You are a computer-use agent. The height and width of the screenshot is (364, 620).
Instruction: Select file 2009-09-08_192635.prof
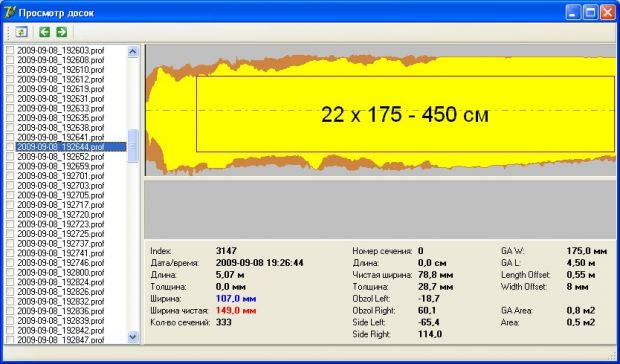coord(60,118)
